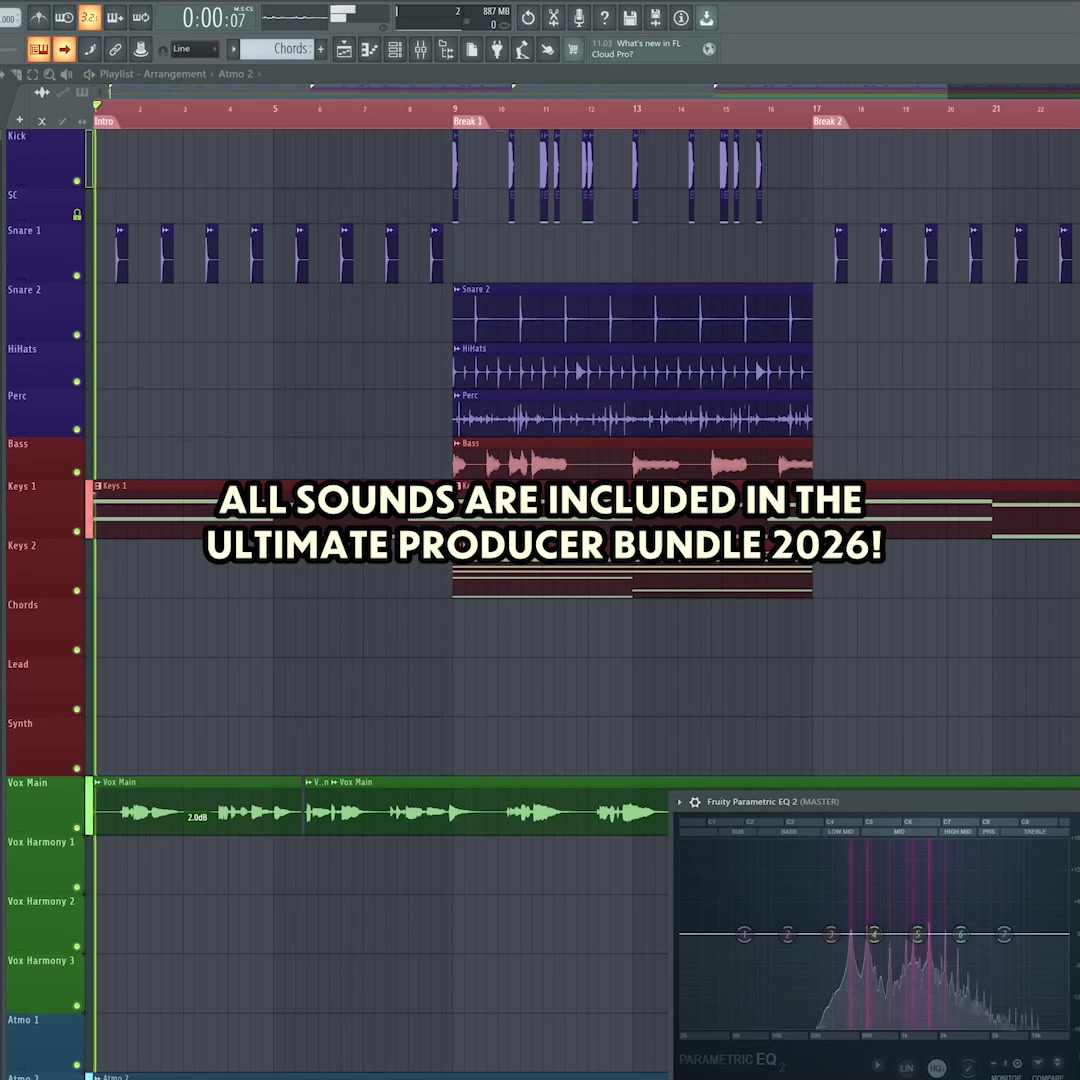The image size is (1080, 1080).
Task: Click Atmo 2 breadcrumb in playlist title
Action: point(236,74)
